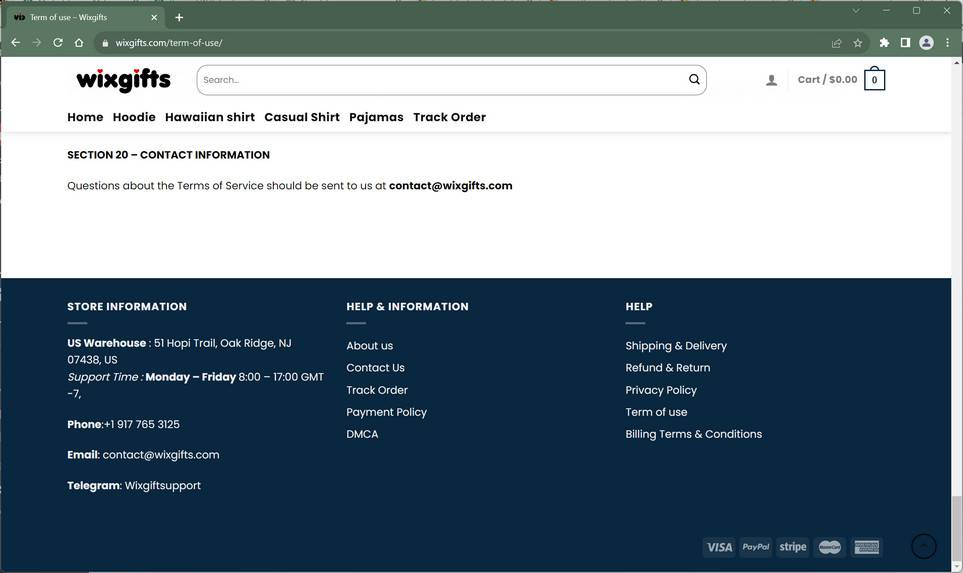The width and height of the screenshot is (963, 573).
Task: Click the browser back arrow
Action: coord(16,42)
